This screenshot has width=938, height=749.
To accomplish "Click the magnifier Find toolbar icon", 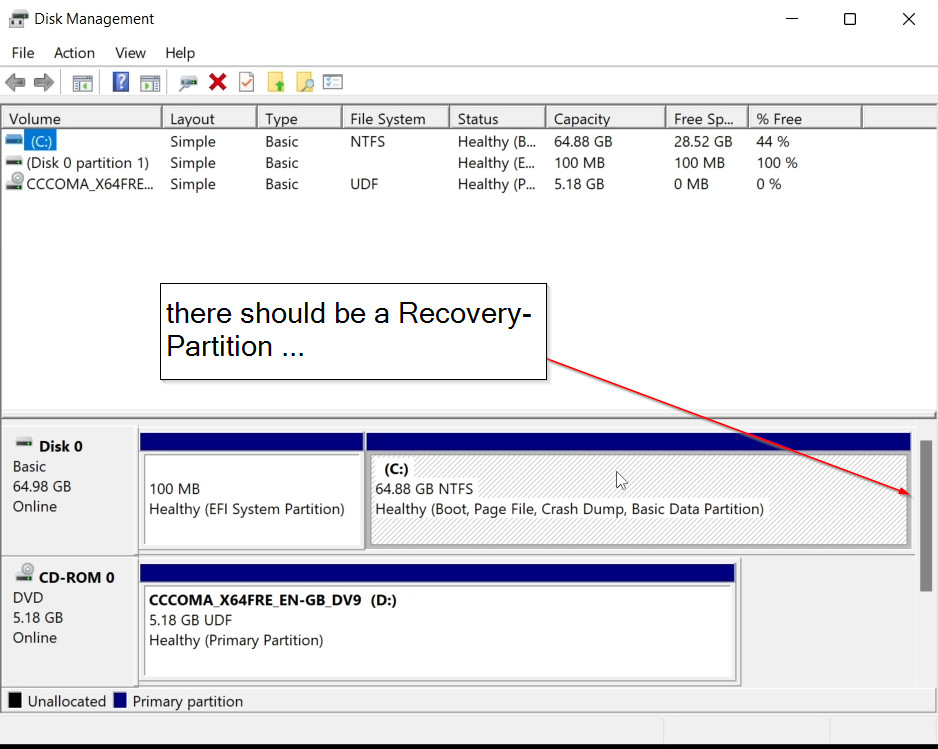I will point(304,83).
